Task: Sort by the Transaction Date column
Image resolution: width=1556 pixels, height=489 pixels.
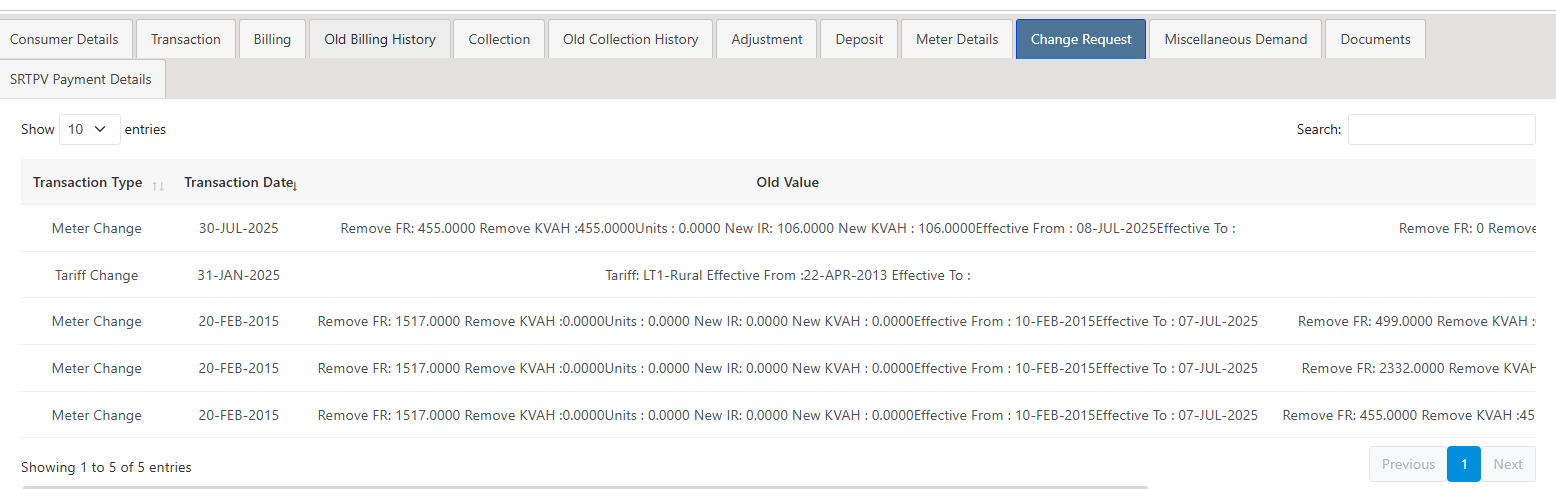Action: [x=240, y=182]
